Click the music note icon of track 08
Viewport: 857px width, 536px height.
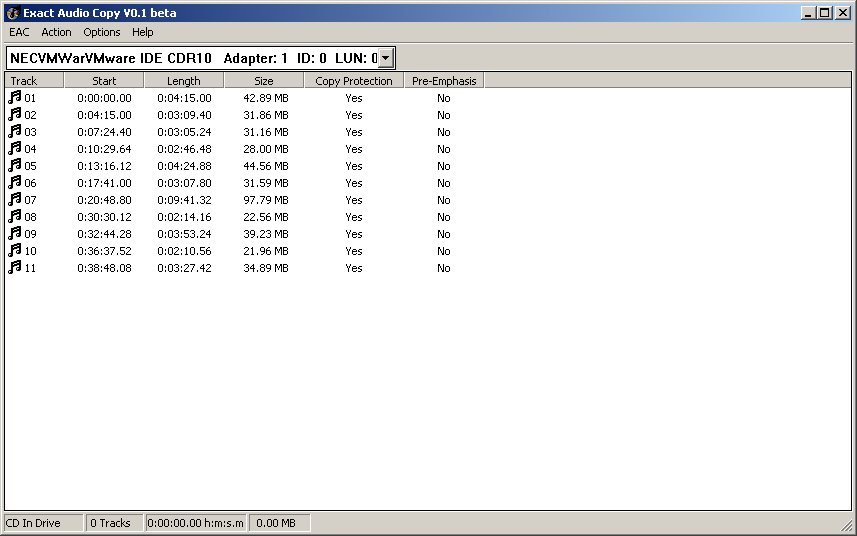15,216
